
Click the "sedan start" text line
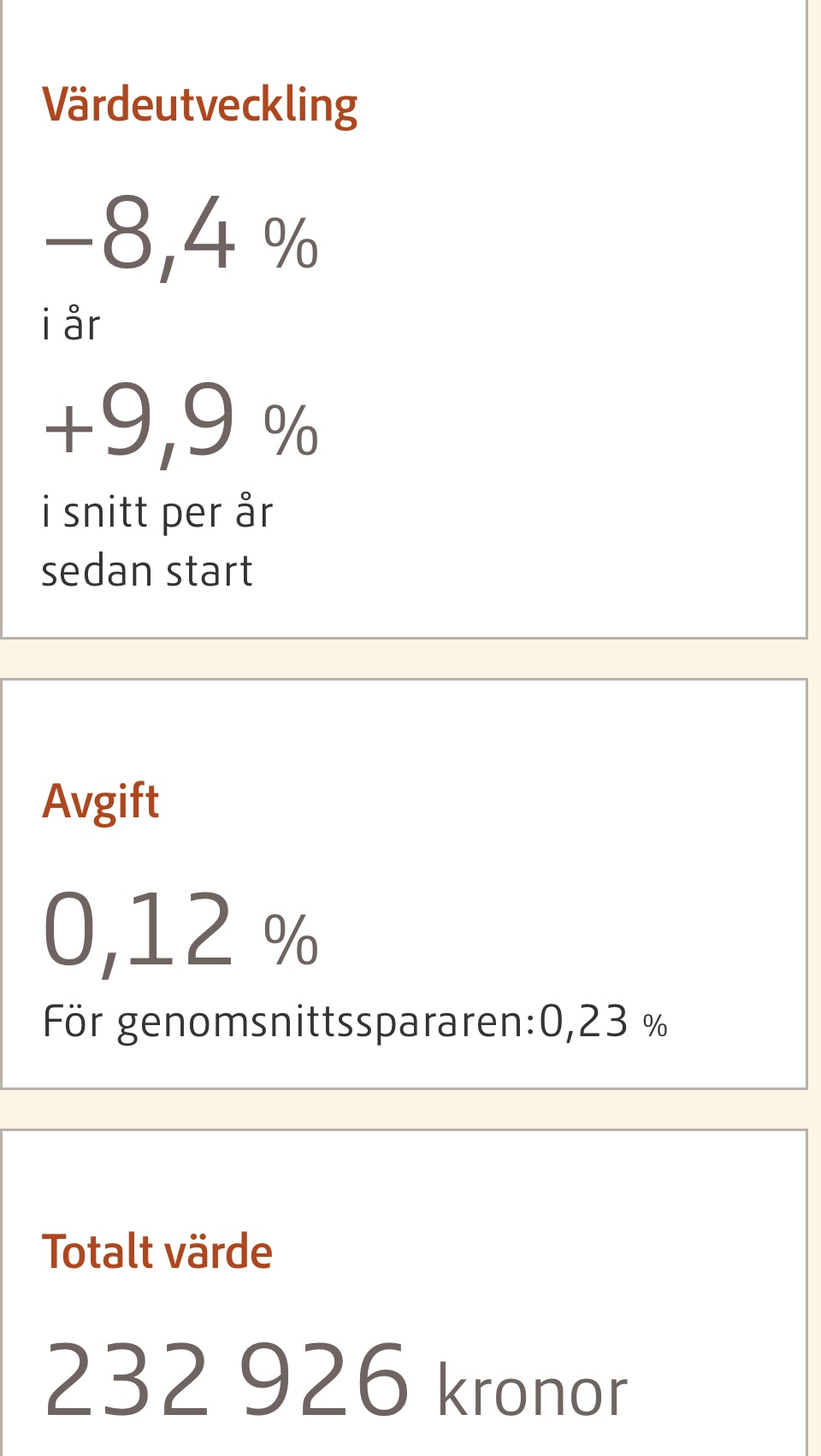coord(147,571)
